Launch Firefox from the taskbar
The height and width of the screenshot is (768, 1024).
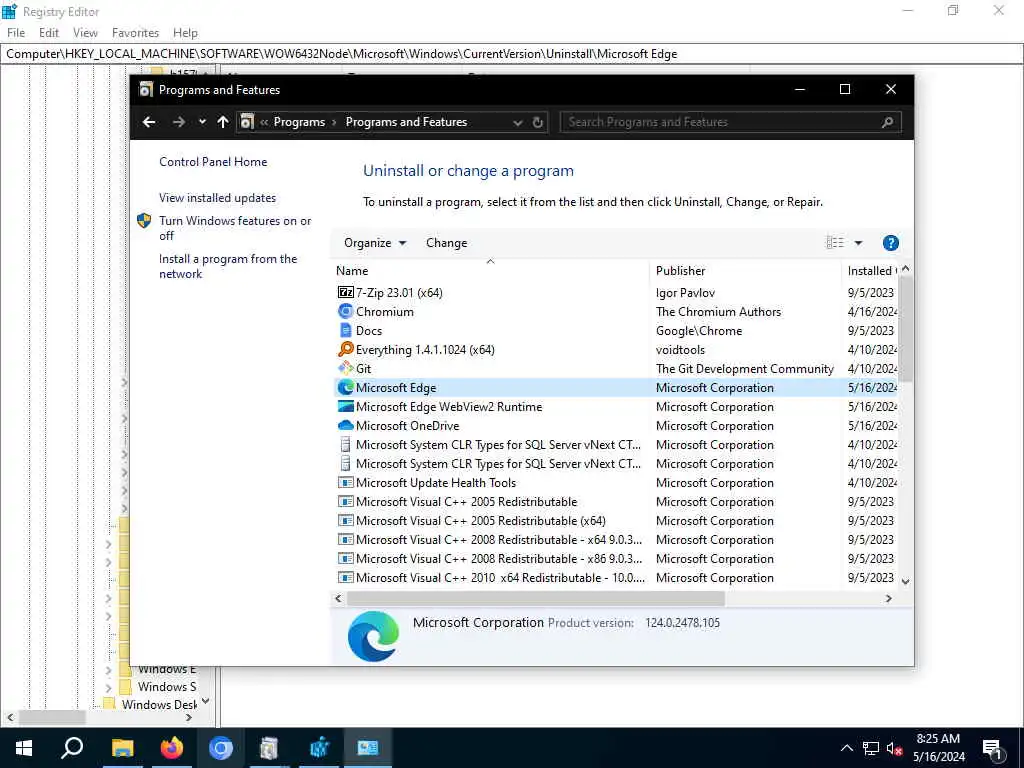click(172, 748)
